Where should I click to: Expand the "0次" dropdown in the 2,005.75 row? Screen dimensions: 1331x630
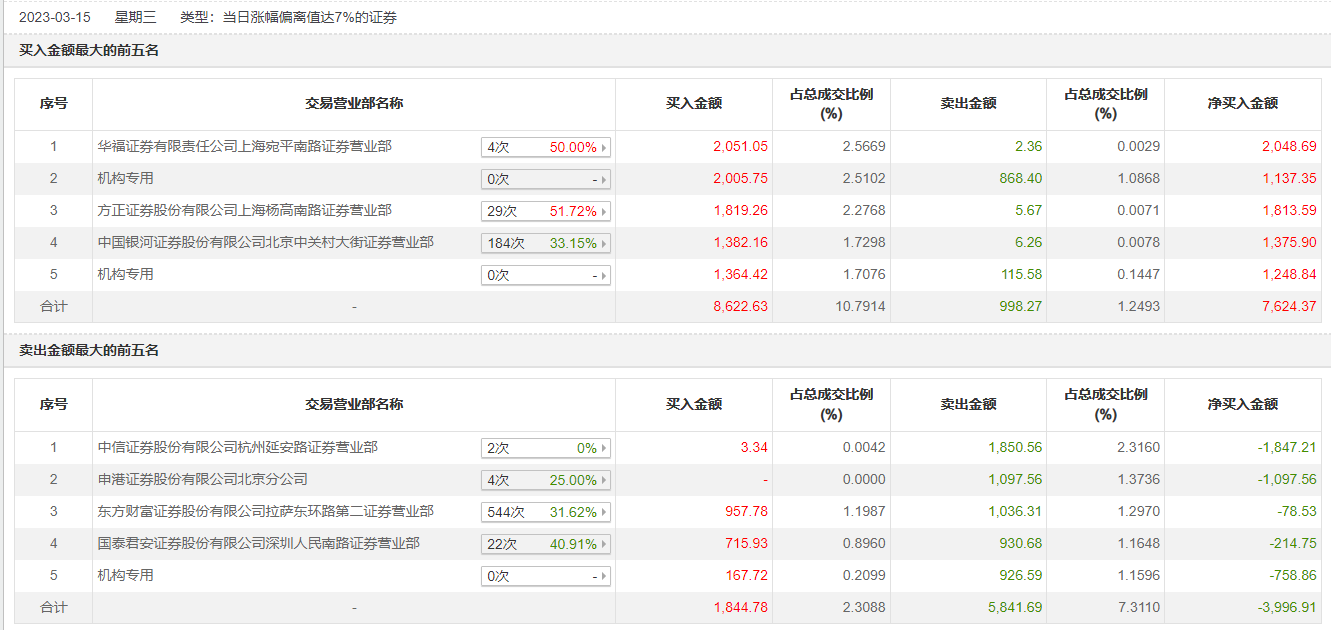546,179
